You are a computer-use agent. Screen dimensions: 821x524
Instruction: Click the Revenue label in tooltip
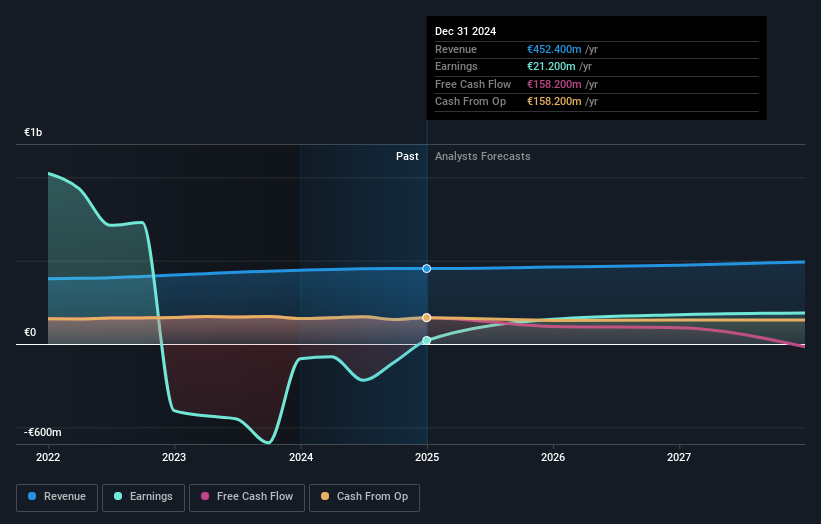[456, 49]
